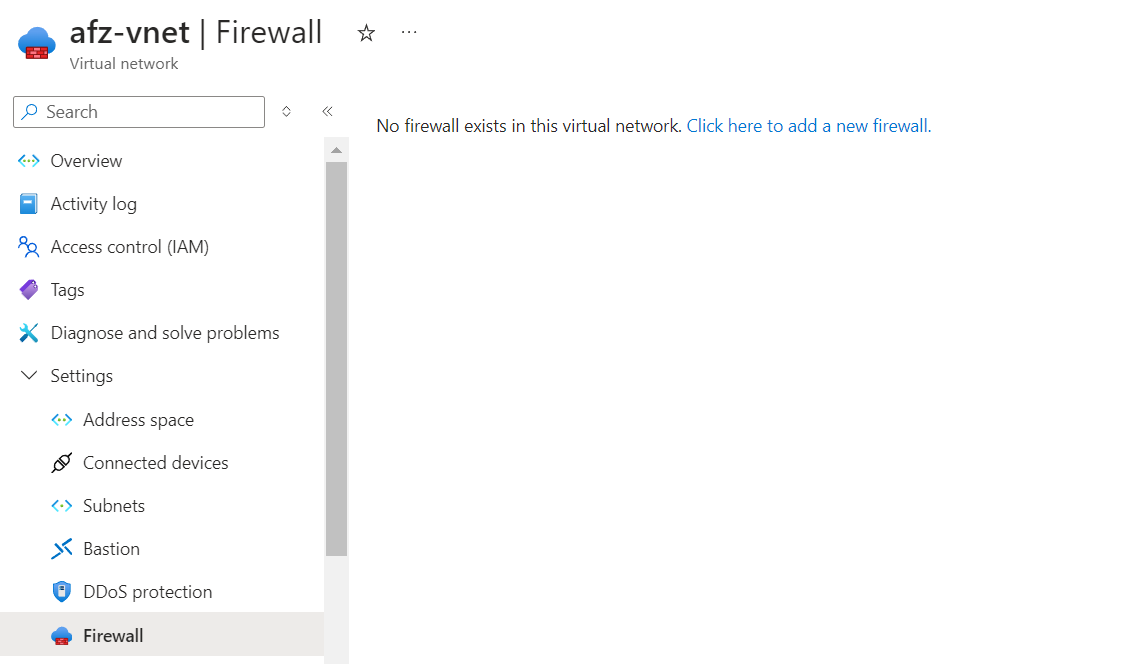Collapse the Settings section chevron

coord(29,376)
